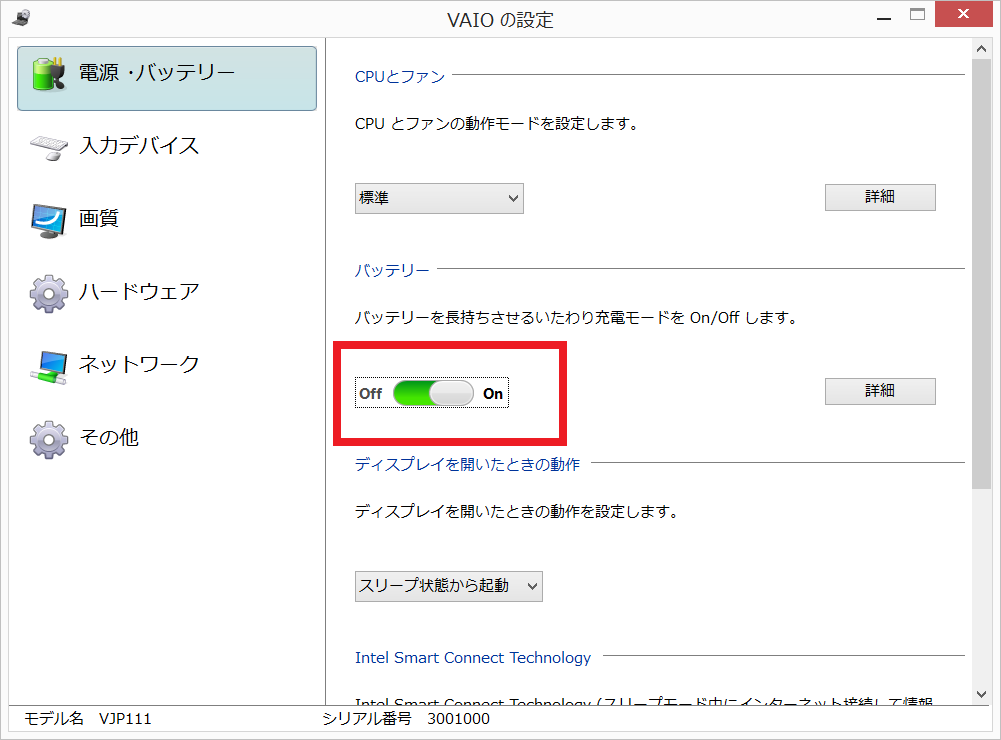Maximize the VAIO の設定 window
Image resolution: width=1001 pixels, height=740 pixels.
coord(917,15)
